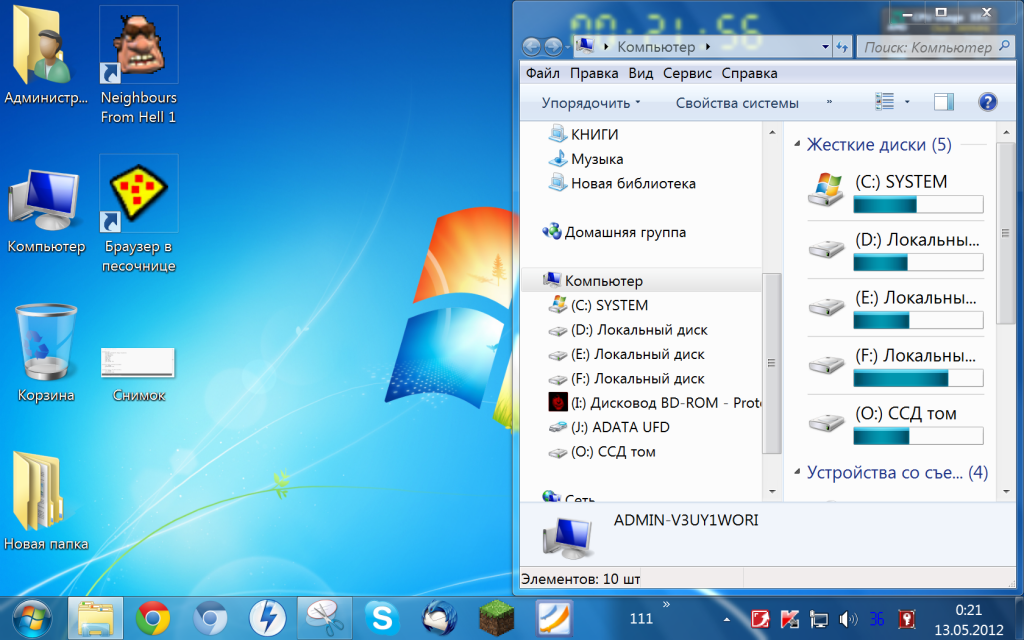Open the Сервис menu

point(687,73)
